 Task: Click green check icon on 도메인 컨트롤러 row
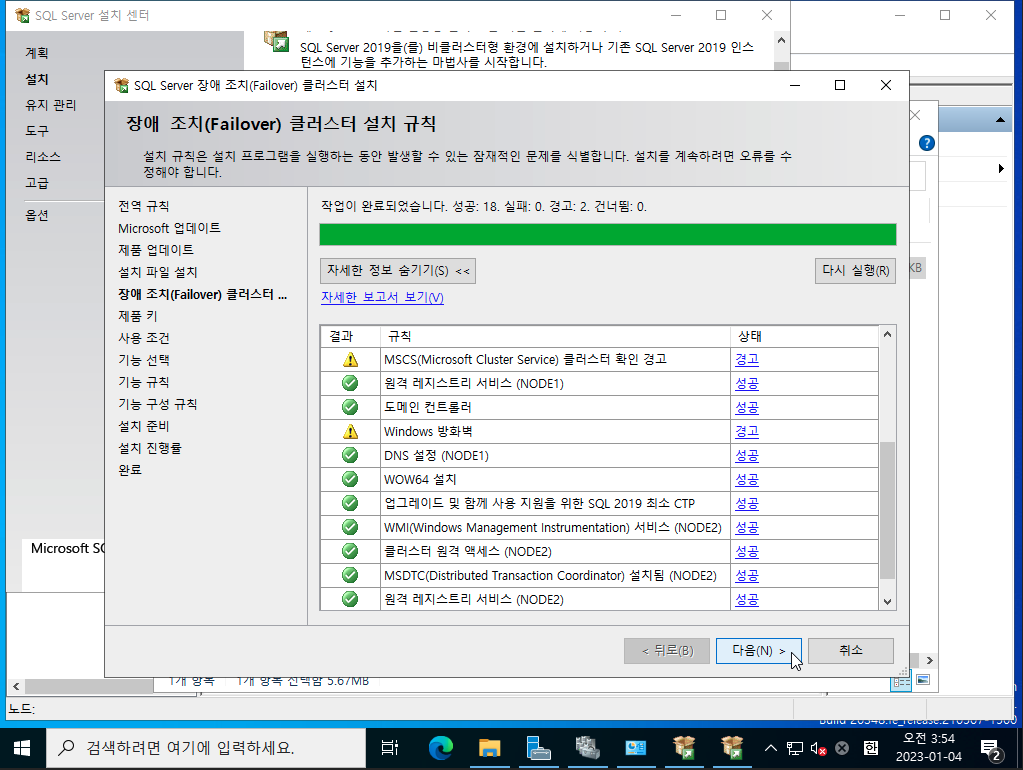pos(350,407)
